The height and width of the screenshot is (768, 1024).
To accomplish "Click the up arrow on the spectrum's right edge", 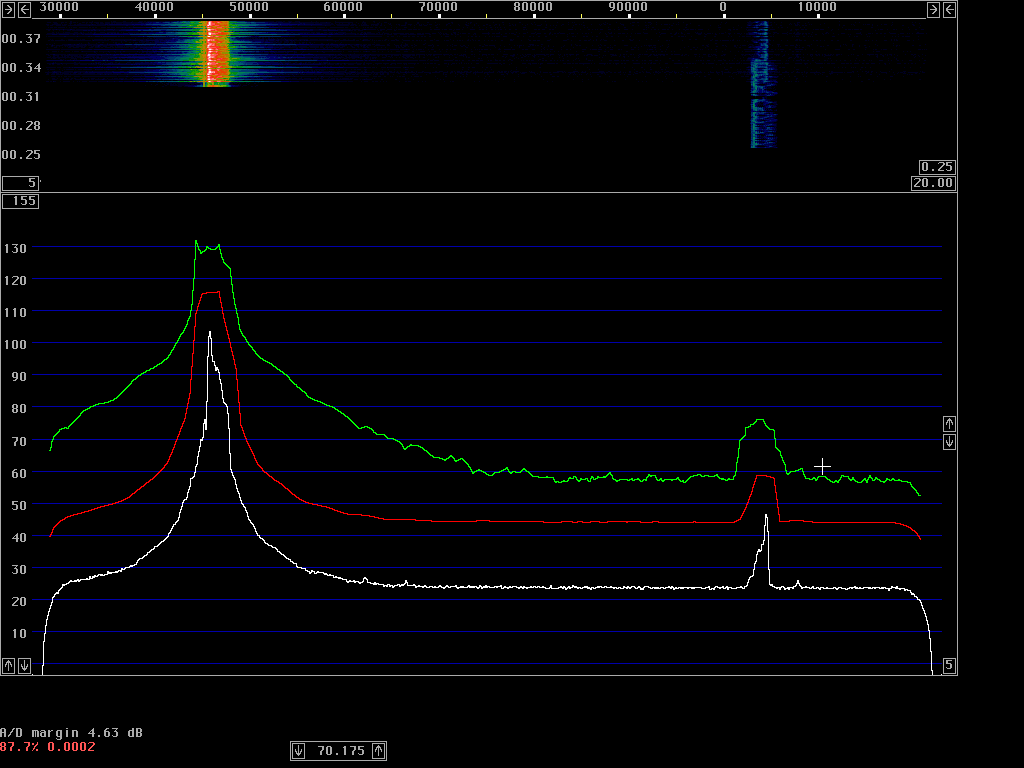I will [950, 424].
